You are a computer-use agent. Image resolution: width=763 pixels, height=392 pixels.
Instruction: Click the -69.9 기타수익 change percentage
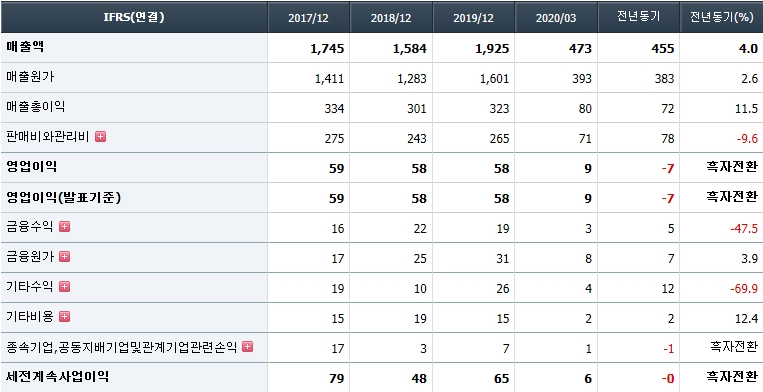(744, 289)
